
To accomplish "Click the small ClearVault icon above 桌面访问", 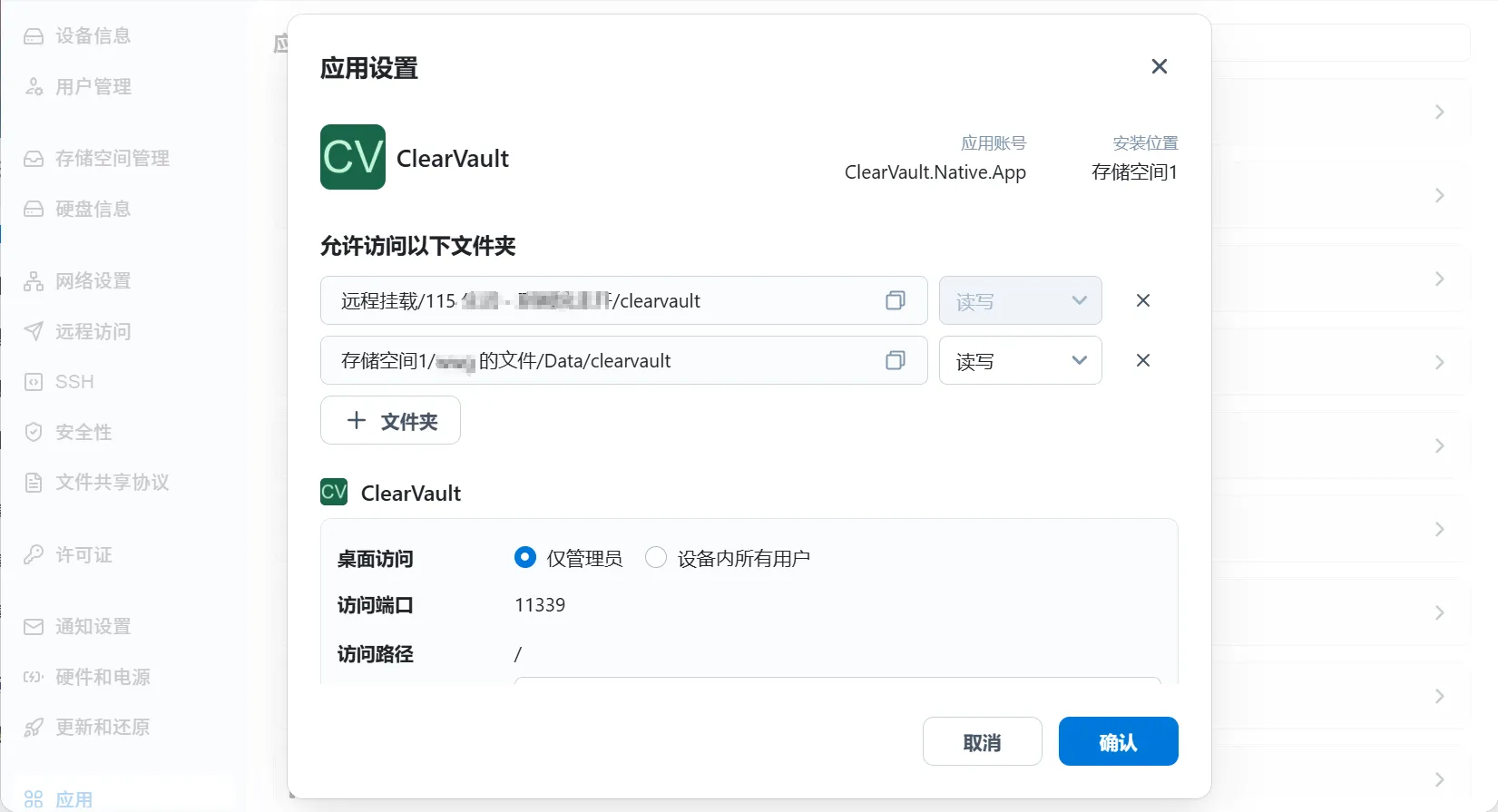I will tap(334, 492).
